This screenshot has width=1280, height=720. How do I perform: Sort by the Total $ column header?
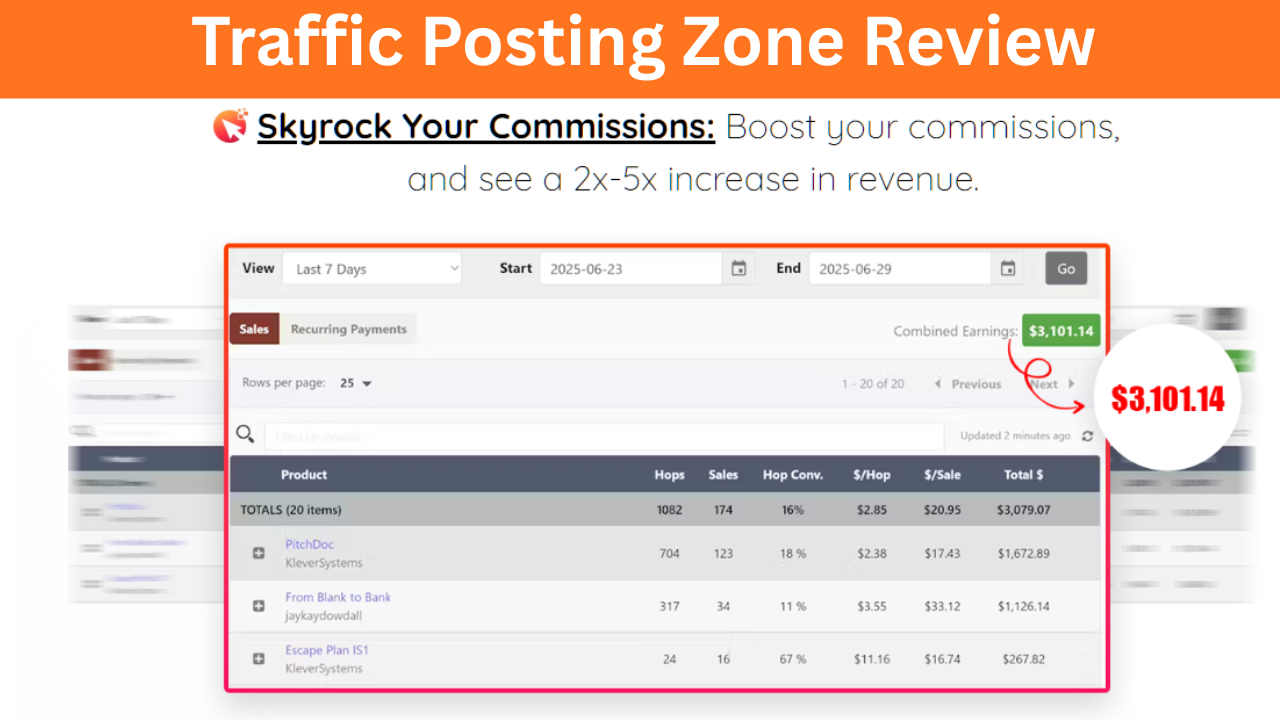1023,475
